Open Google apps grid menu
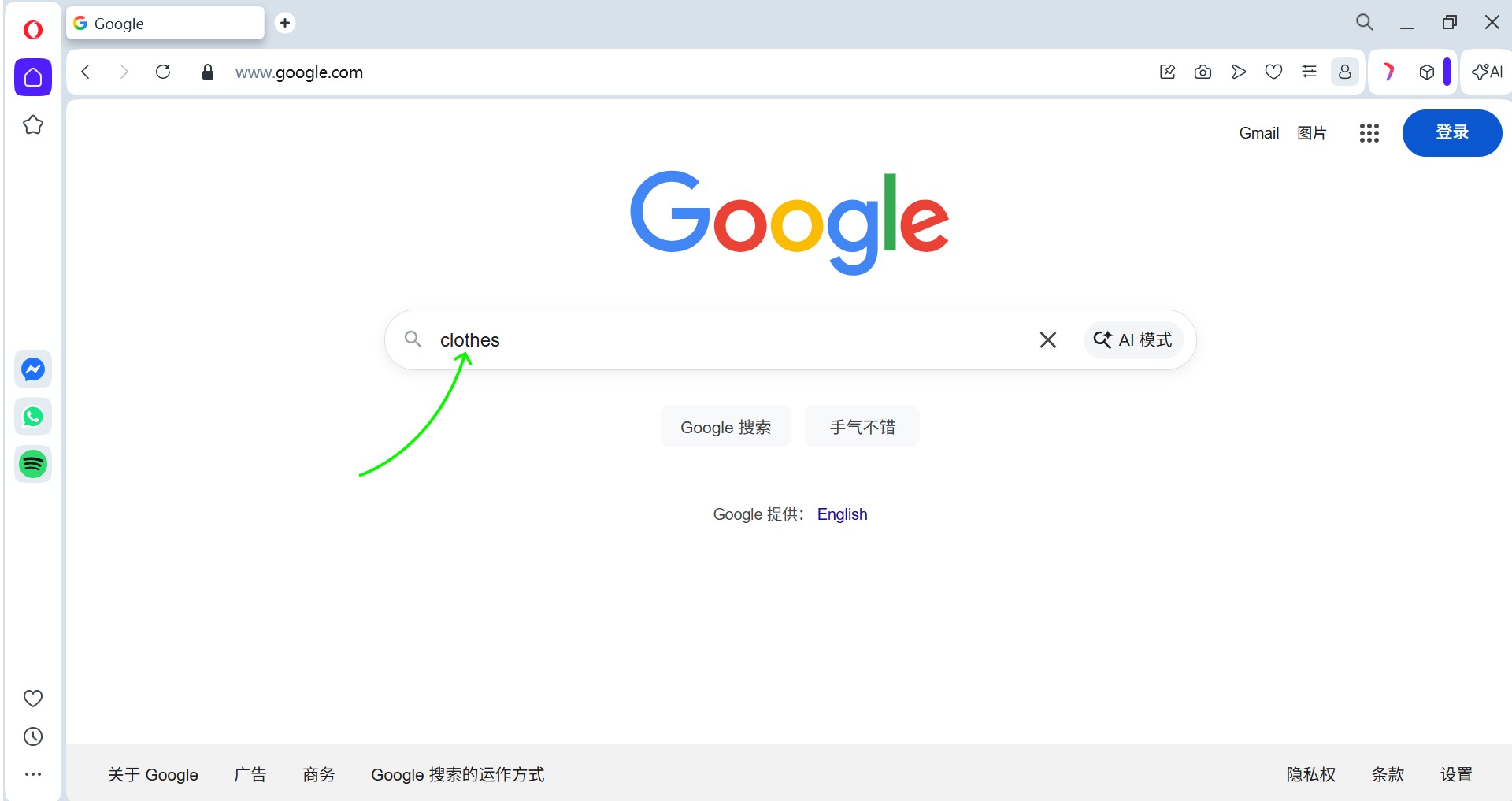Image resolution: width=1512 pixels, height=801 pixels. tap(1369, 133)
